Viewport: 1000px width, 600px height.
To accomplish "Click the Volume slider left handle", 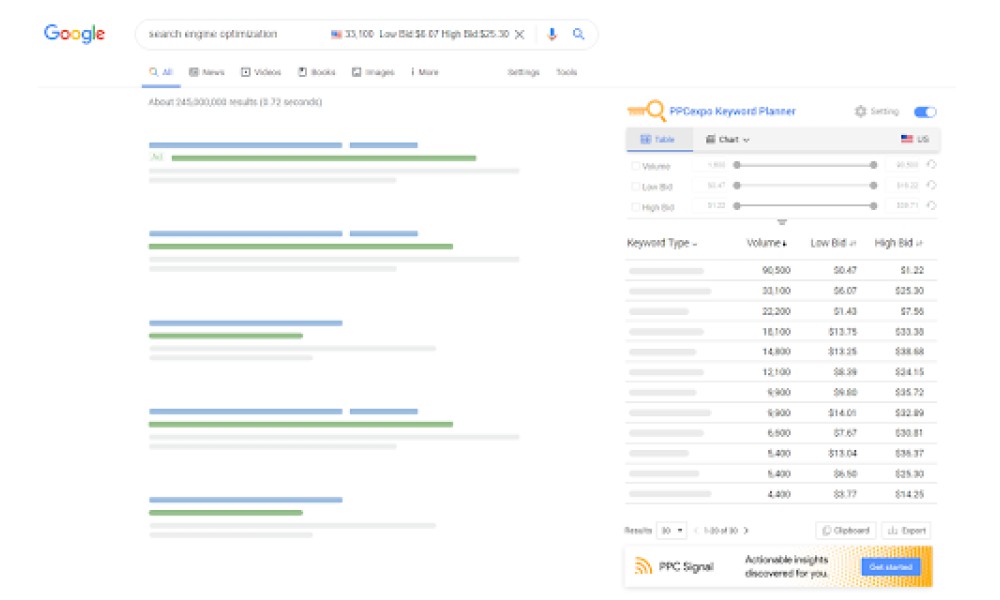I will coord(737,165).
